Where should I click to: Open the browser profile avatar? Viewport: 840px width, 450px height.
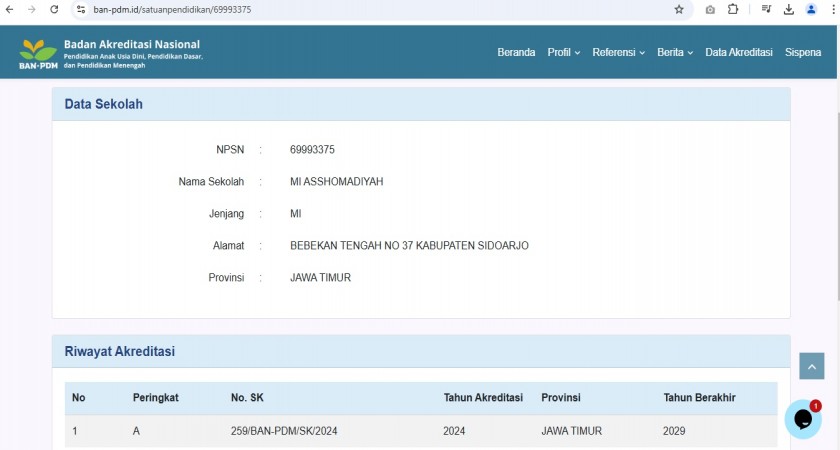(x=811, y=9)
